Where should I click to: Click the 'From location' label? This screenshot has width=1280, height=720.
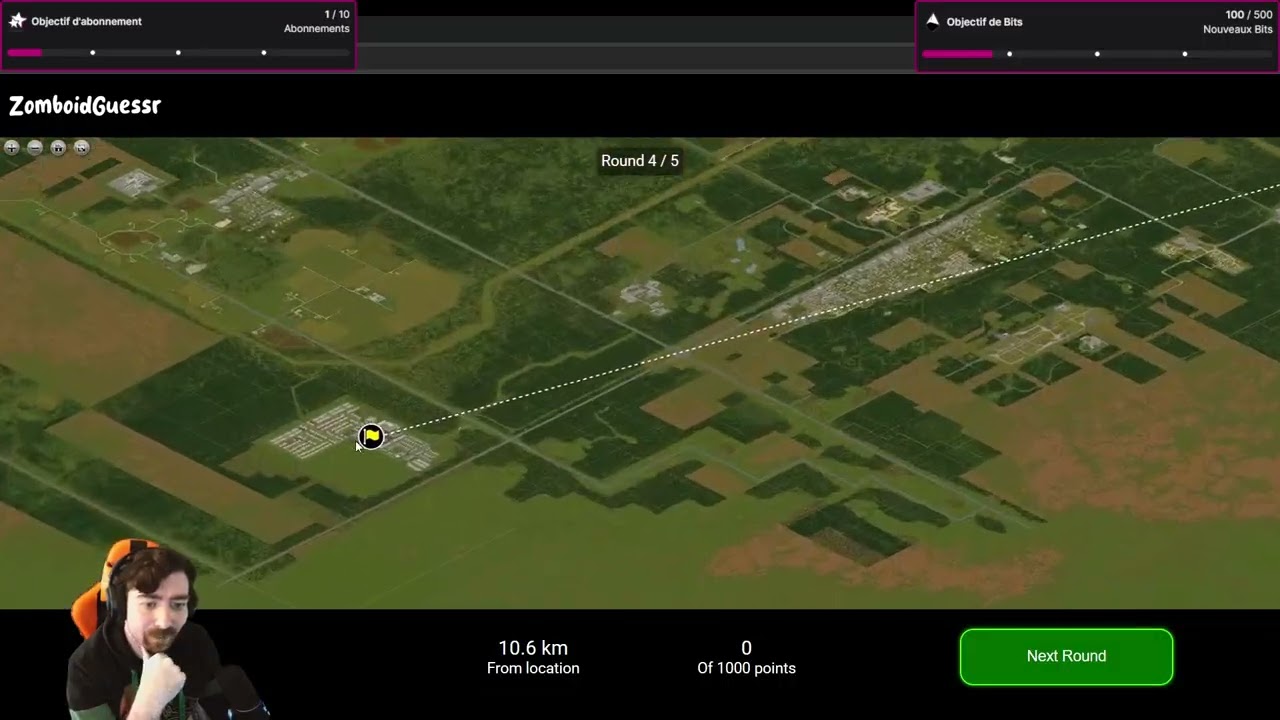pos(533,668)
